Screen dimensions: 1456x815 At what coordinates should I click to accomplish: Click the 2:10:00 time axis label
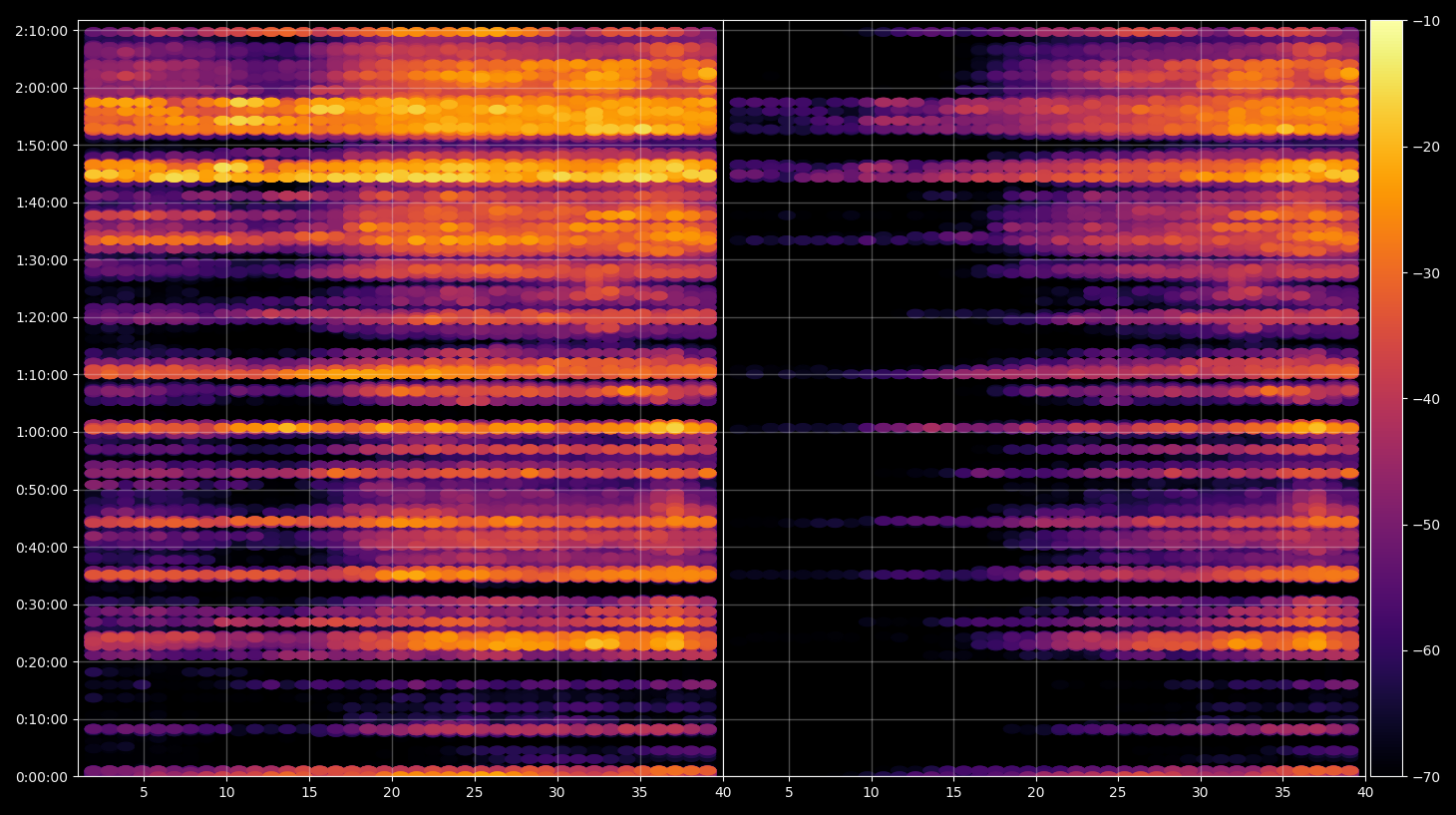tap(41, 31)
